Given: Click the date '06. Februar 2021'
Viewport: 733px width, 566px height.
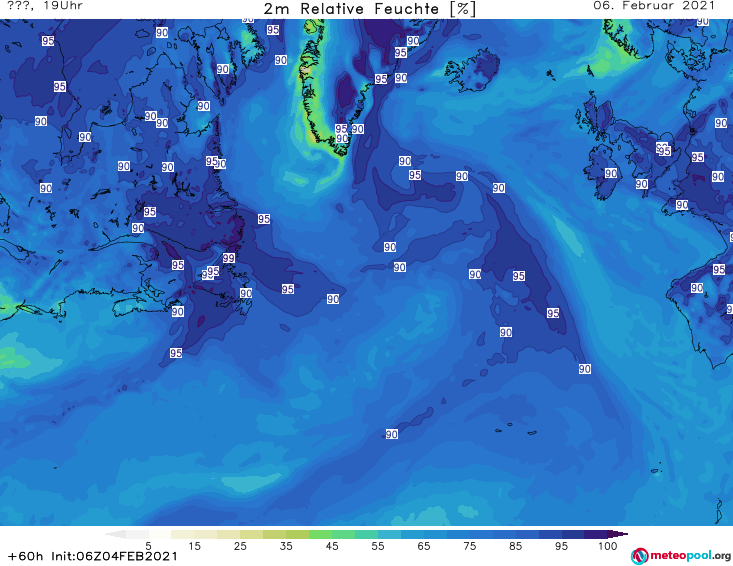Looking at the screenshot, I should click(x=654, y=6).
